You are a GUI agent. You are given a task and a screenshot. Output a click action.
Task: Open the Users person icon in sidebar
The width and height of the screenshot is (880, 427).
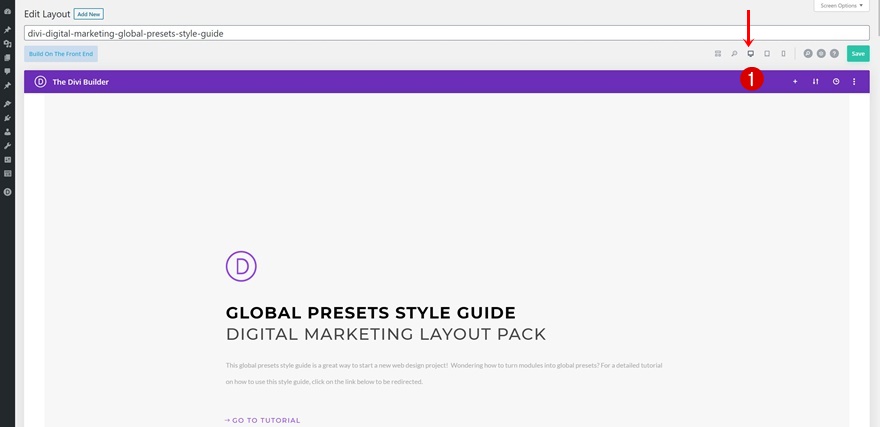coord(7,132)
